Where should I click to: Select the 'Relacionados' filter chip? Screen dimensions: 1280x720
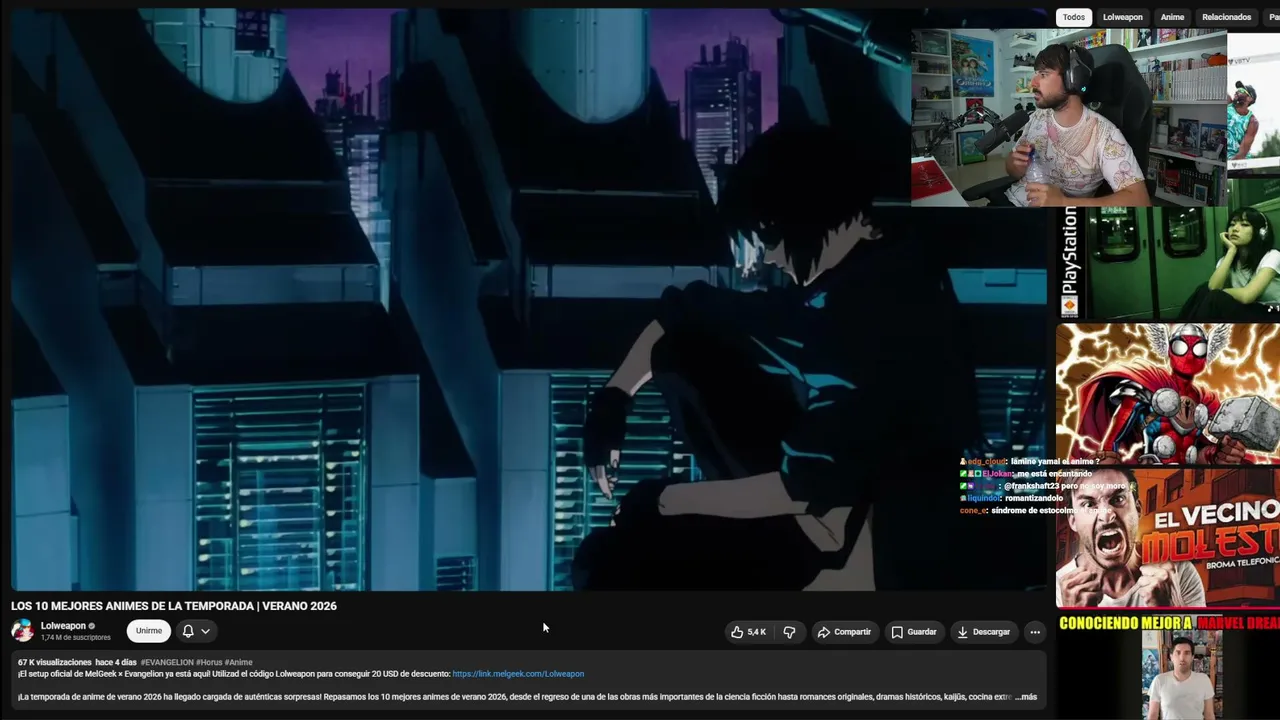click(1226, 17)
